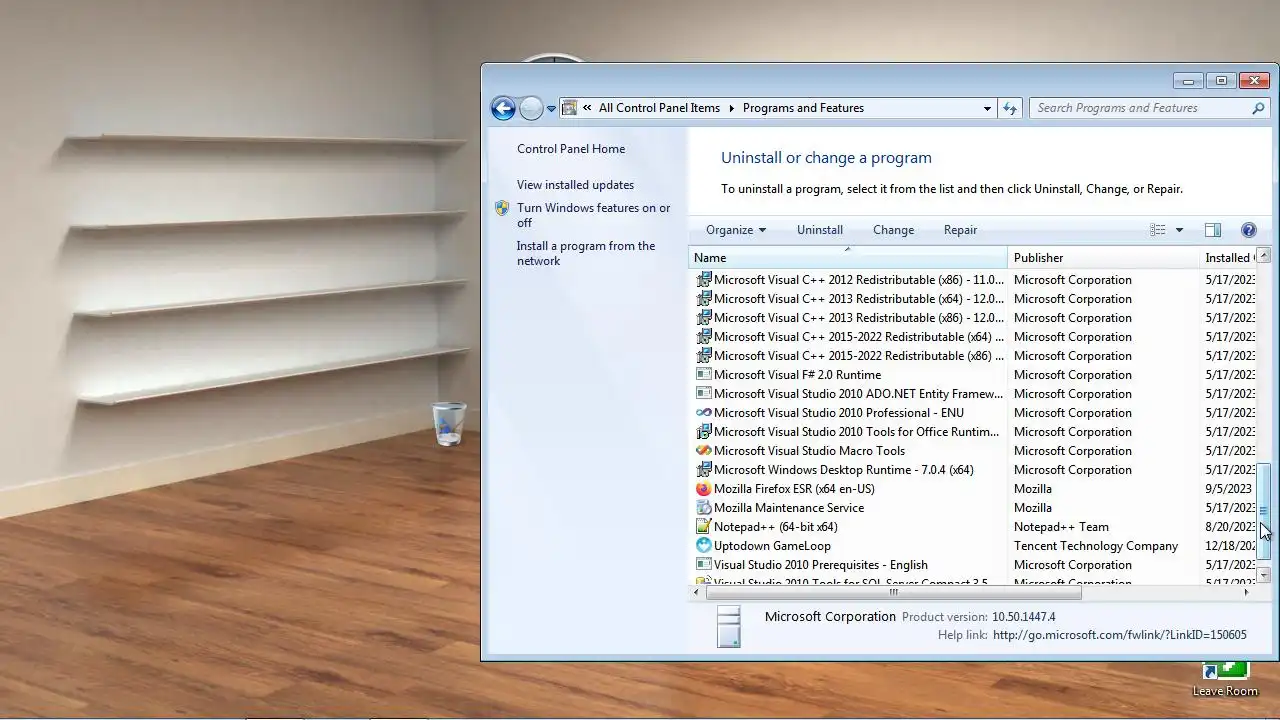Image resolution: width=1280 pixels, height=720 pixels.
Task: Maximize the Programs and Features window
Action: (1220, 81)
